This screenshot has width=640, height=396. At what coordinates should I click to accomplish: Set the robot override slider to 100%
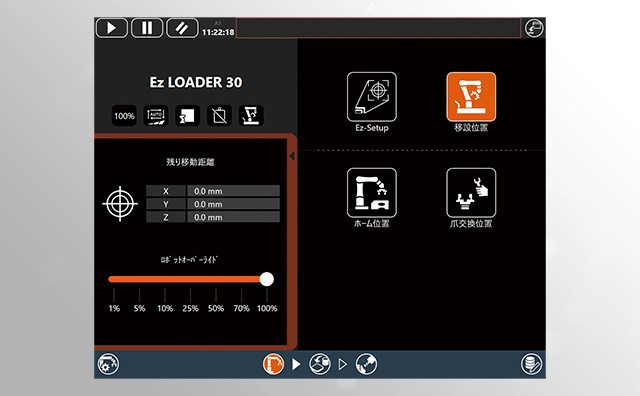(x=267, y=279)
